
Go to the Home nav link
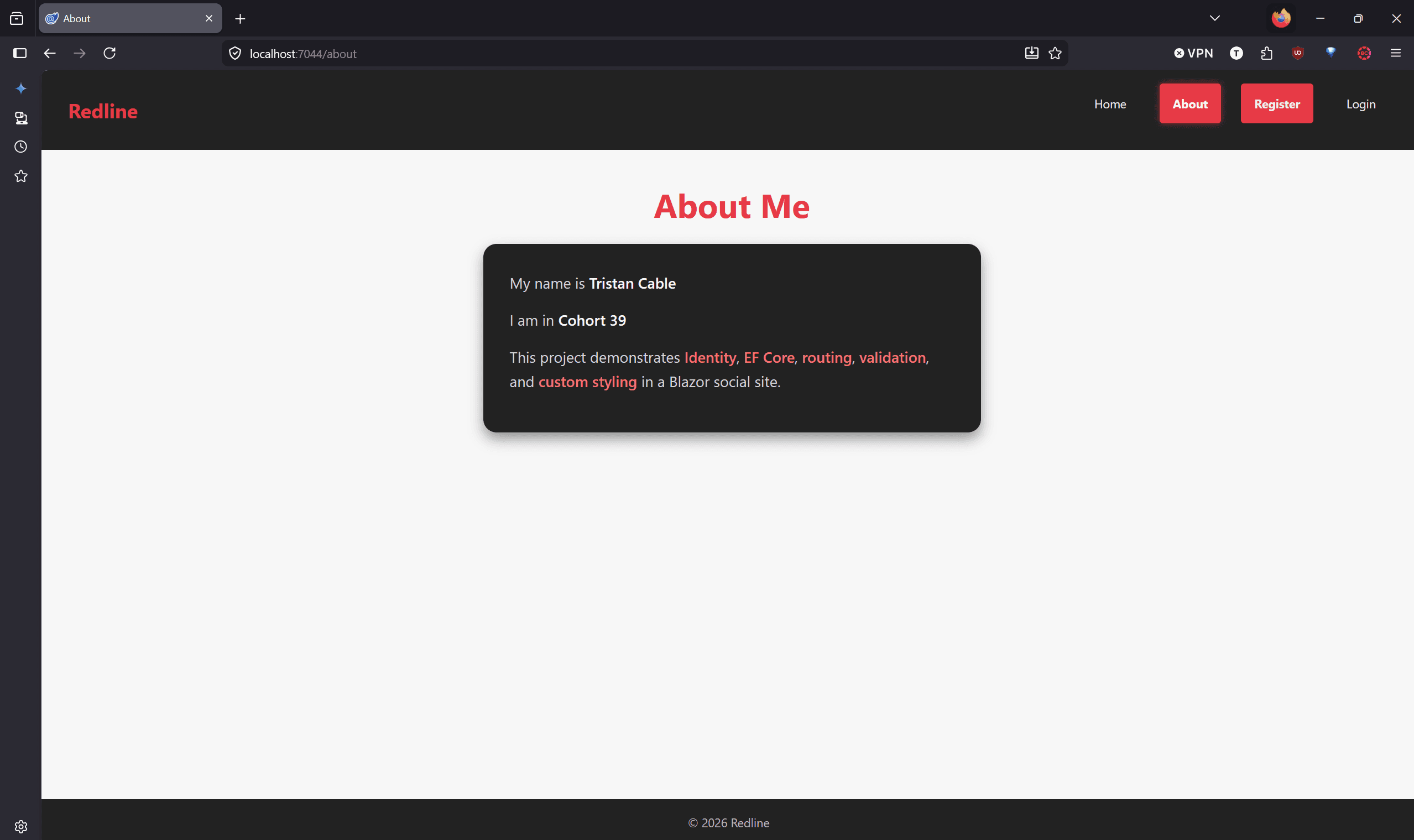(x=1110, y=104)
